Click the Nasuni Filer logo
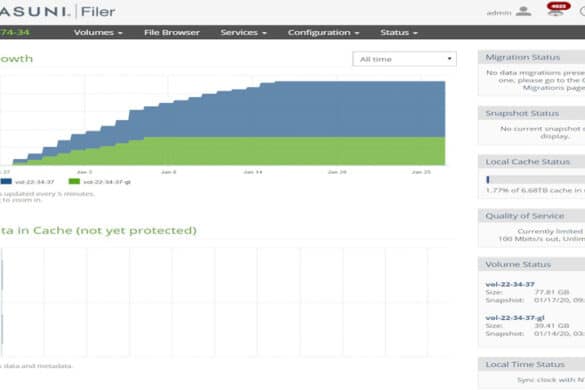 (x=58, y=11)
